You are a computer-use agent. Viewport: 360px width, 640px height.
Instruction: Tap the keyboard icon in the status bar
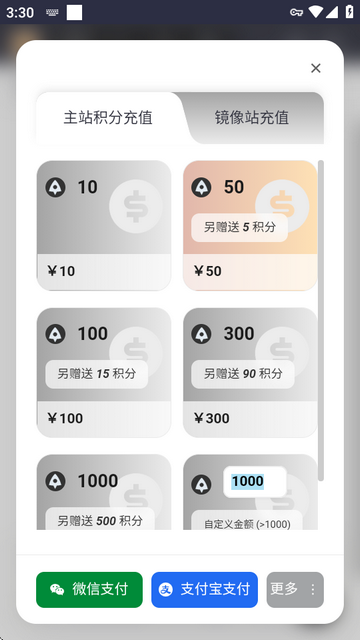tap(52, 13)
